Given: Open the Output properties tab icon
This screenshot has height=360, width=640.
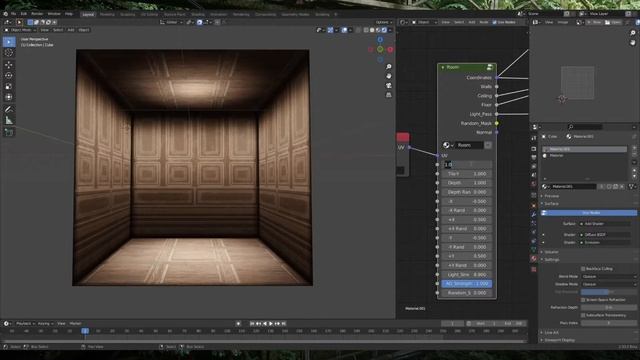Looking at the screenshot, I should 533,158.
